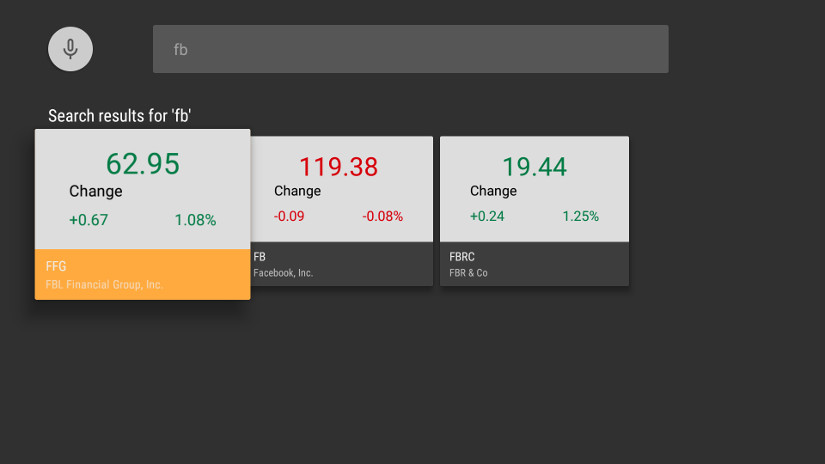The height and width of the screenshot is (464, 825).
Task: Click 'Change' label on the FBRC card
Action: pos(493,191)
